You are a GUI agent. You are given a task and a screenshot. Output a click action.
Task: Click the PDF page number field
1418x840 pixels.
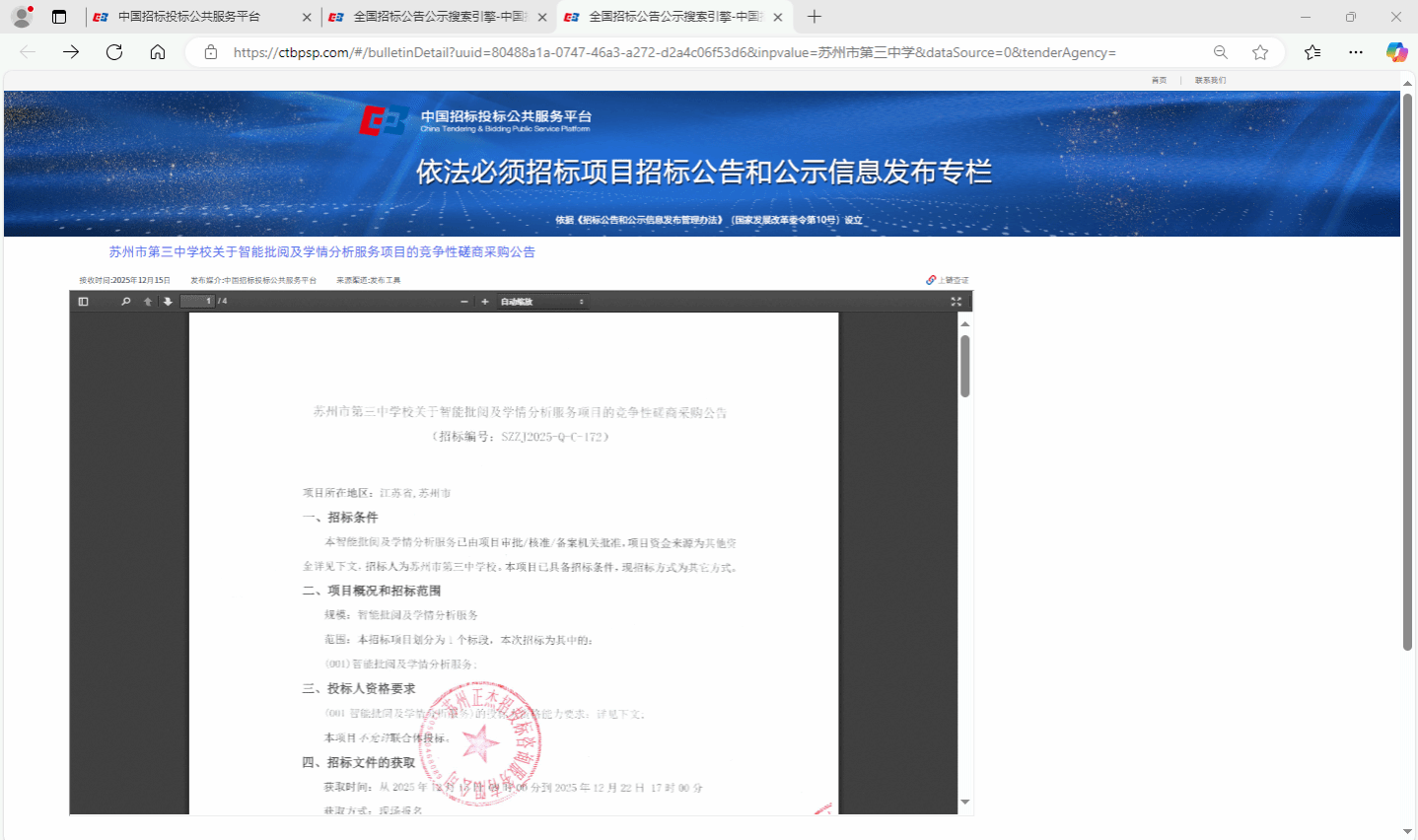(198, 302)
